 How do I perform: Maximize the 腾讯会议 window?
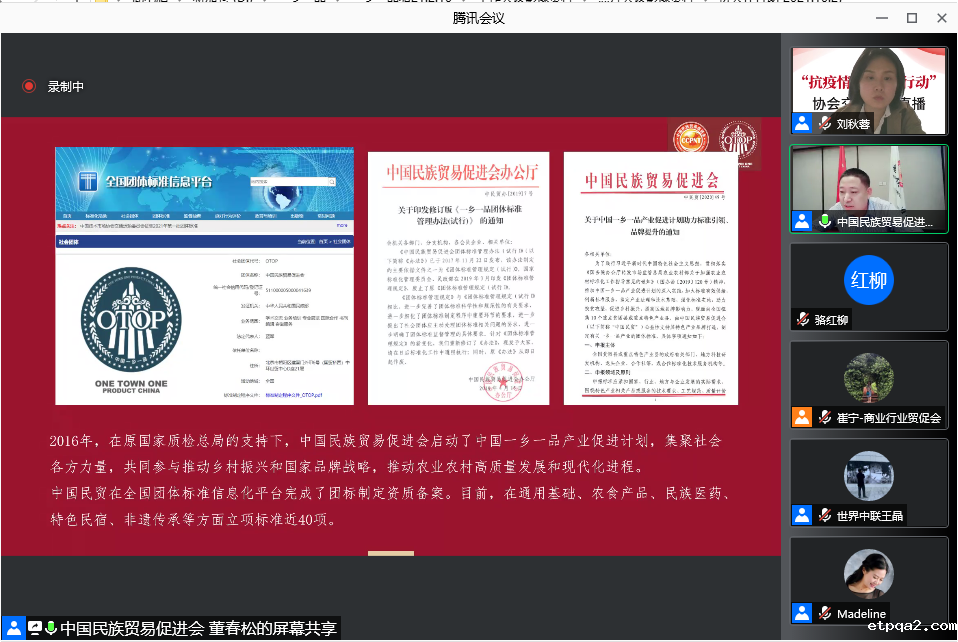click(911, 18)
